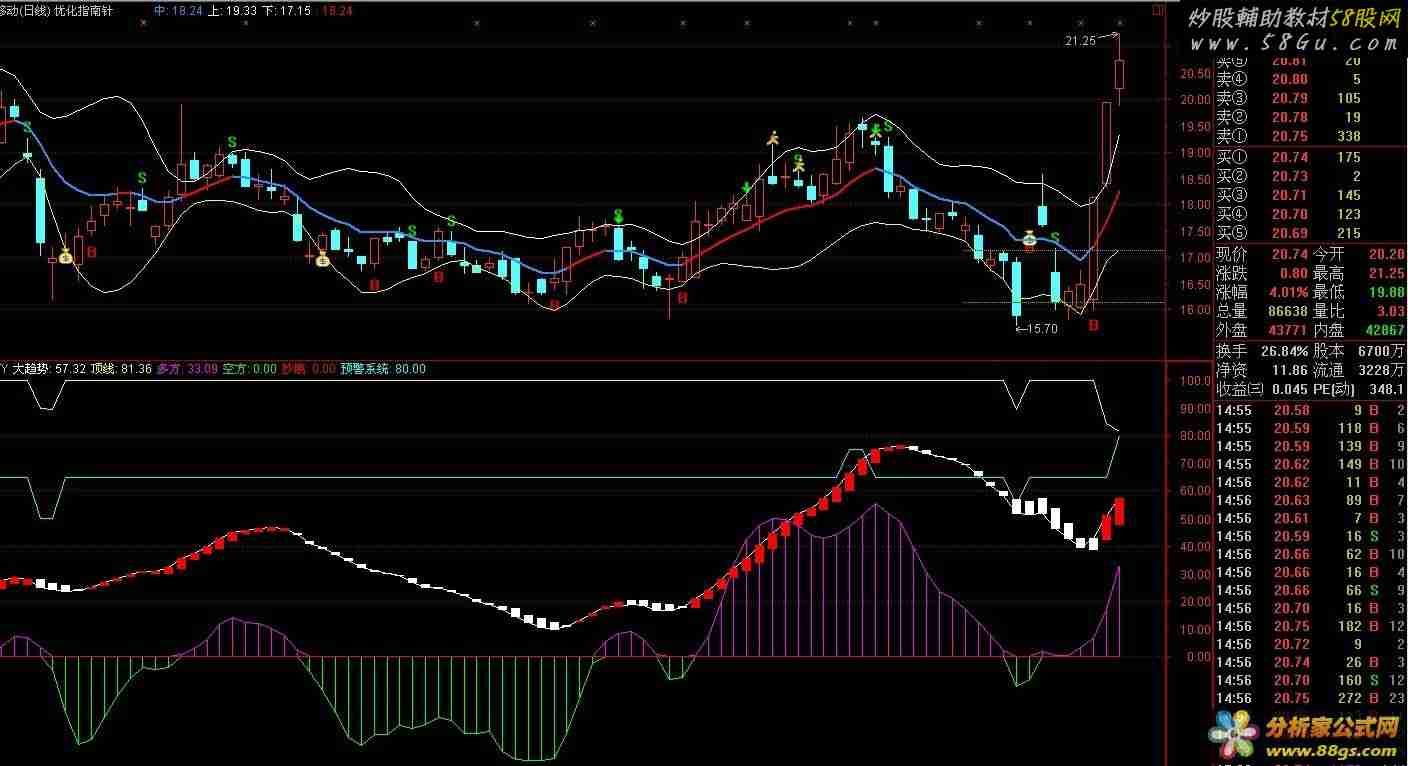The height and width of the screenshot is (766, 1408).
Task: Click the 流通 3228万 value
Action: coord(1382,370)
